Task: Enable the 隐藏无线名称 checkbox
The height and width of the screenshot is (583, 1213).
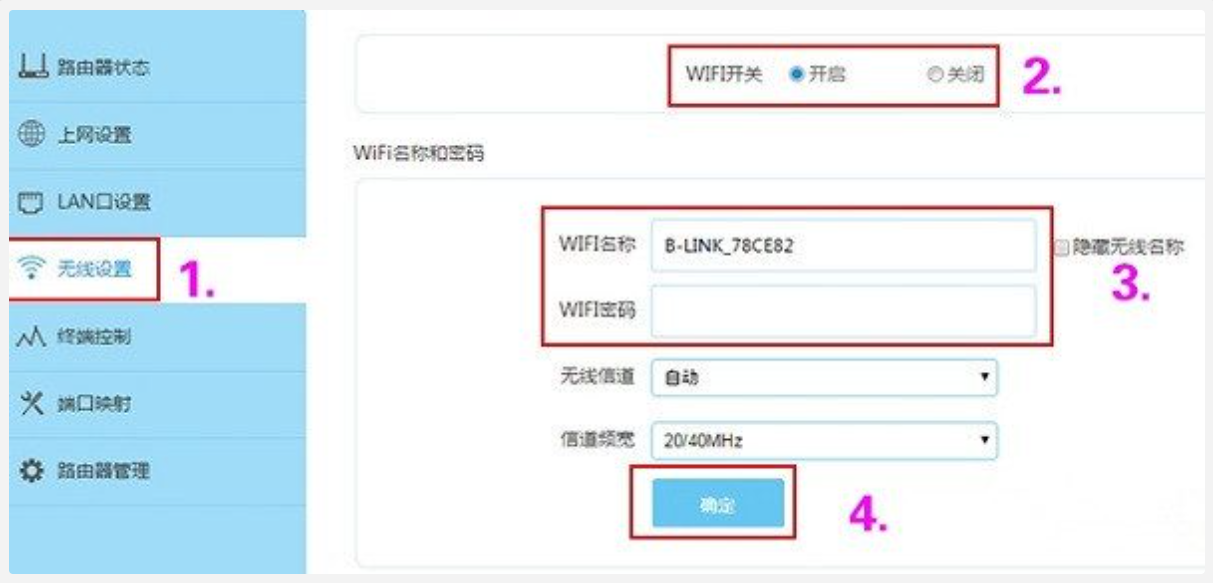Action: pyautogui.click(x=1062, y=247)
